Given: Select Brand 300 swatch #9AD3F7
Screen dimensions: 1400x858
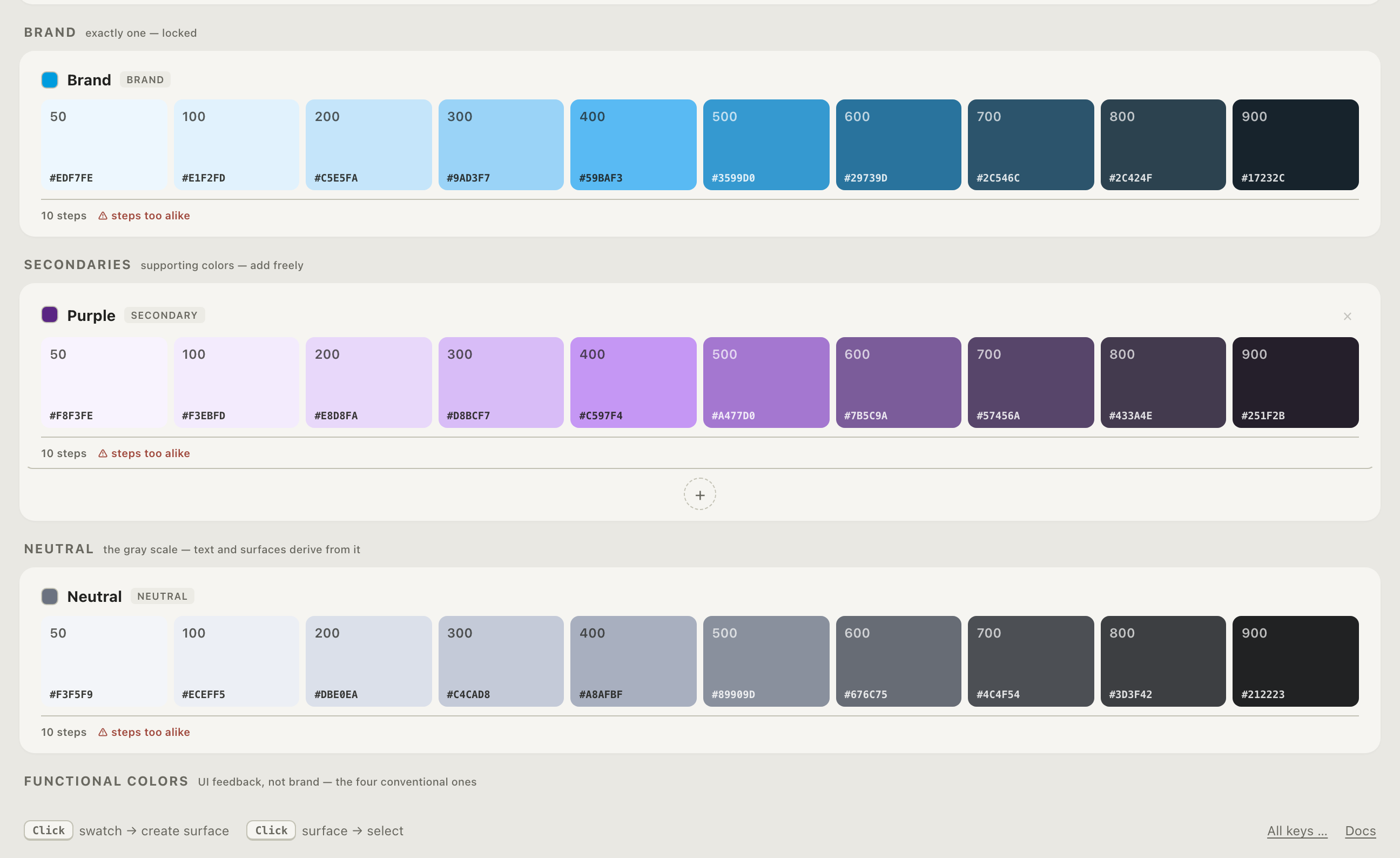Looking at the screenshot, I should tap(501, 145).
